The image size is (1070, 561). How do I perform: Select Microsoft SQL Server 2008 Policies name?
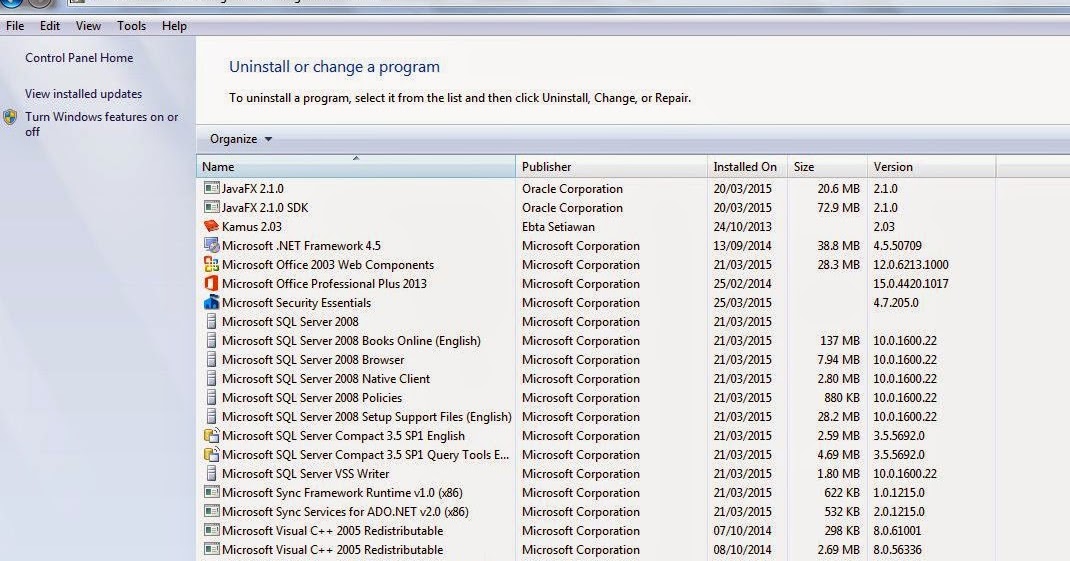312,397
